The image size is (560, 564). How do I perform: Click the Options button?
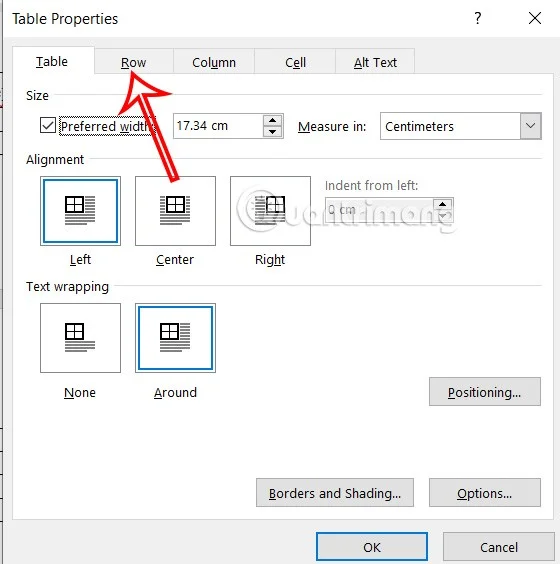point(484,493)
